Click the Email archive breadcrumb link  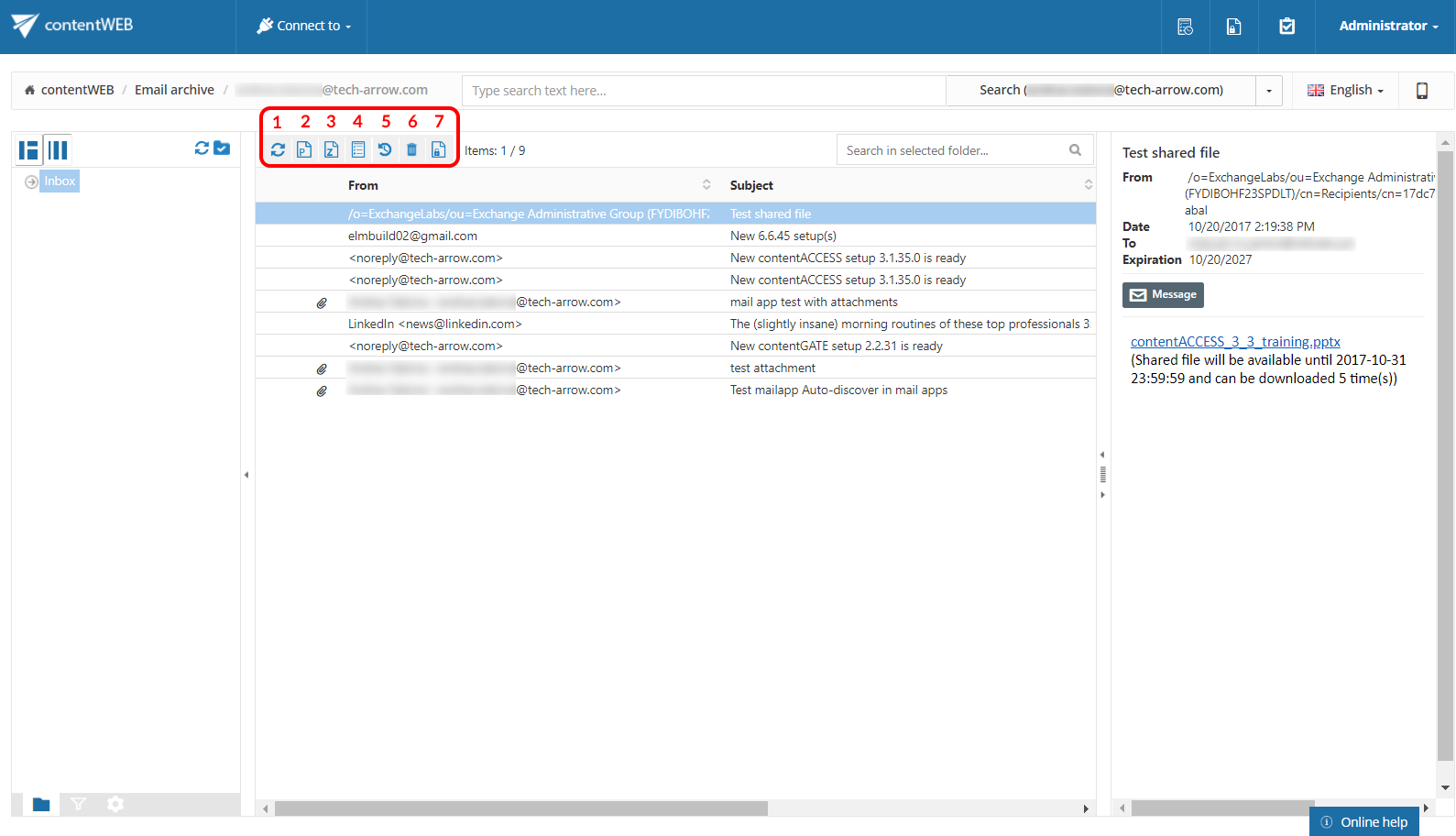pyautogui.click(x=174, y=90)
